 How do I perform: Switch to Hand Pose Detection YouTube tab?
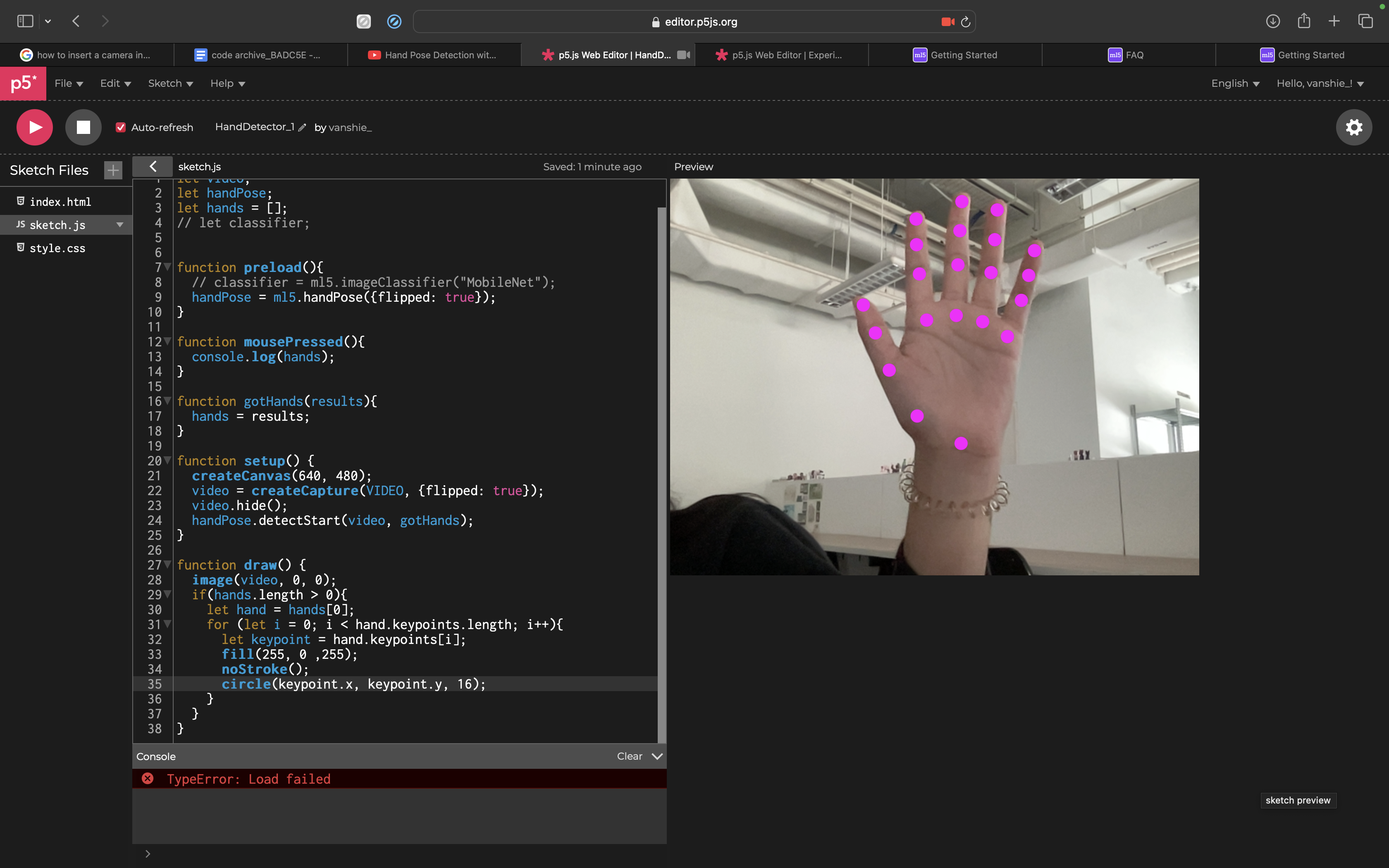pos(434,55)
